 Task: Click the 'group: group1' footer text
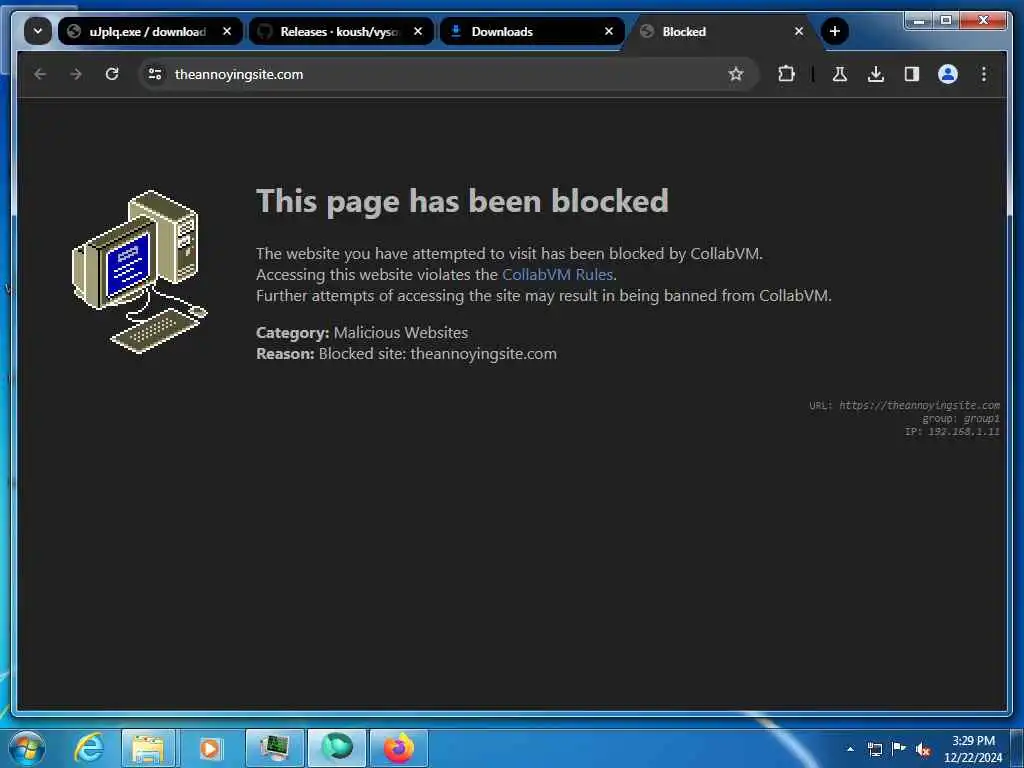tap(961, 419)
